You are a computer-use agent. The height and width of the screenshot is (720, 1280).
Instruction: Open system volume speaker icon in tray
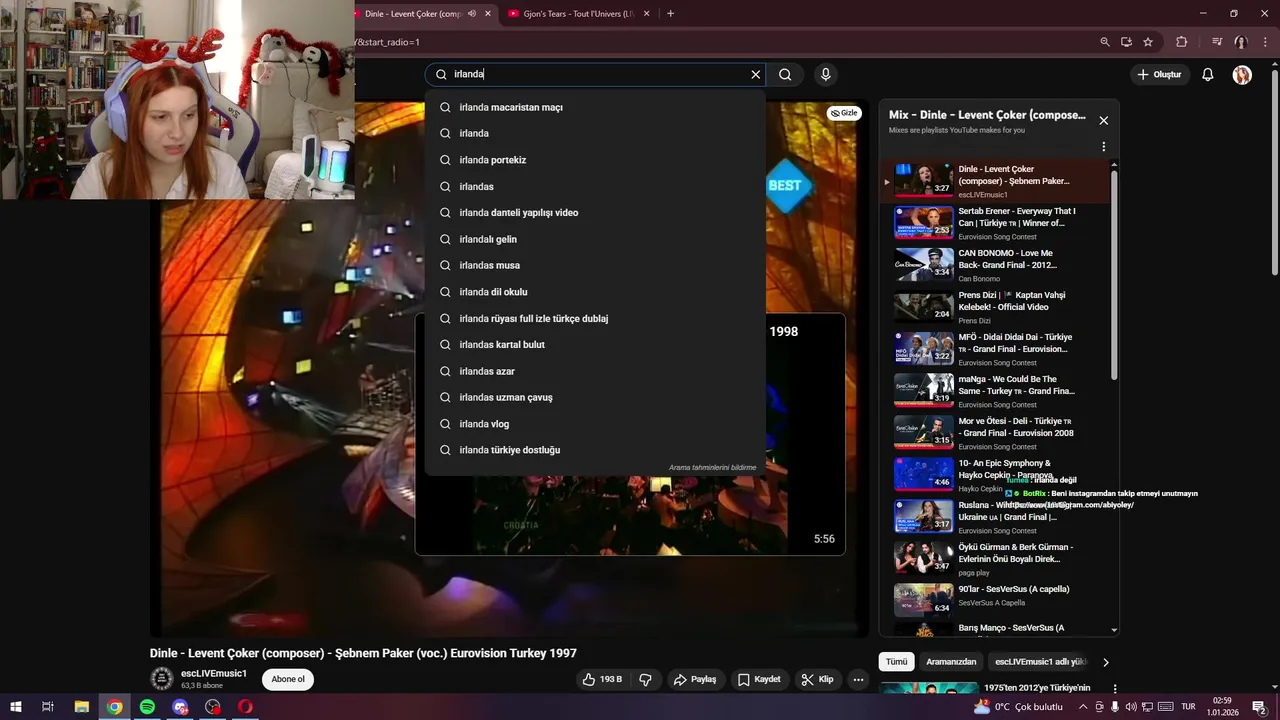tap(1131, 707)
